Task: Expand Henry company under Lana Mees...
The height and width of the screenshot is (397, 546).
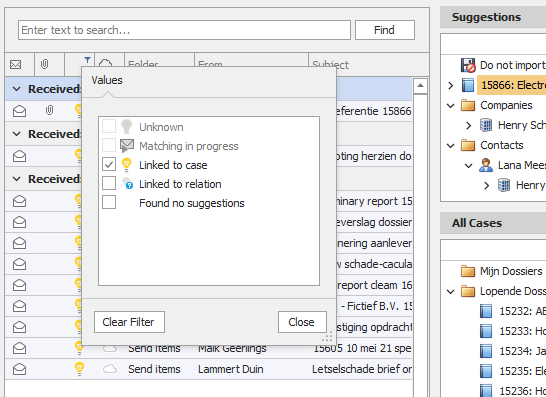Action: [x=487, y=186]
